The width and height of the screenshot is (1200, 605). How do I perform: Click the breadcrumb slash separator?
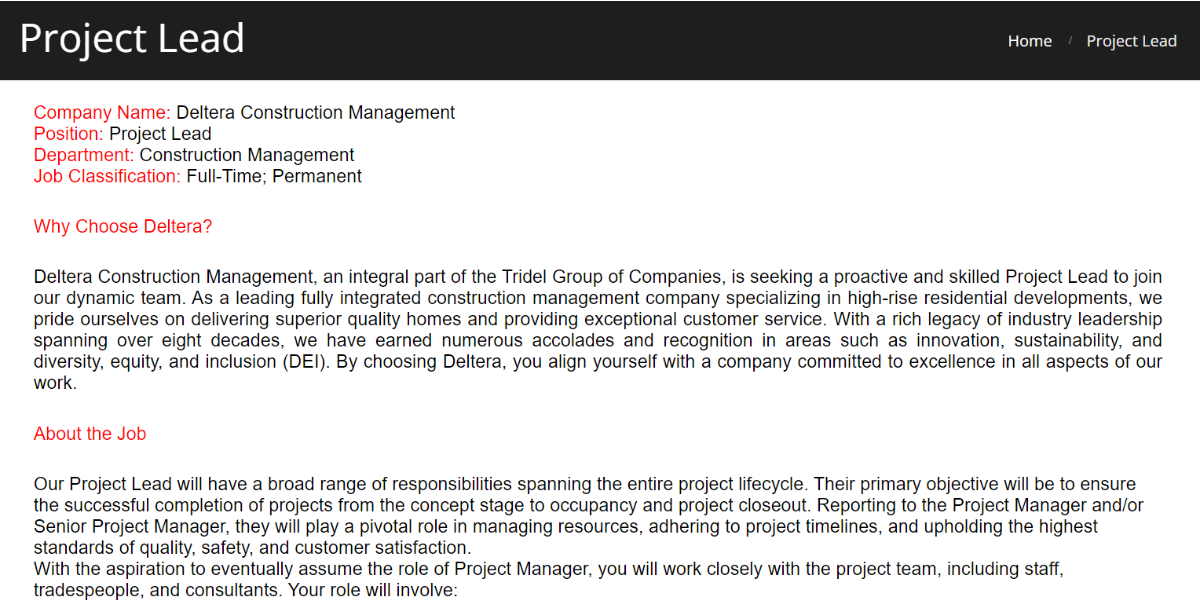[x=1069, y=41]
